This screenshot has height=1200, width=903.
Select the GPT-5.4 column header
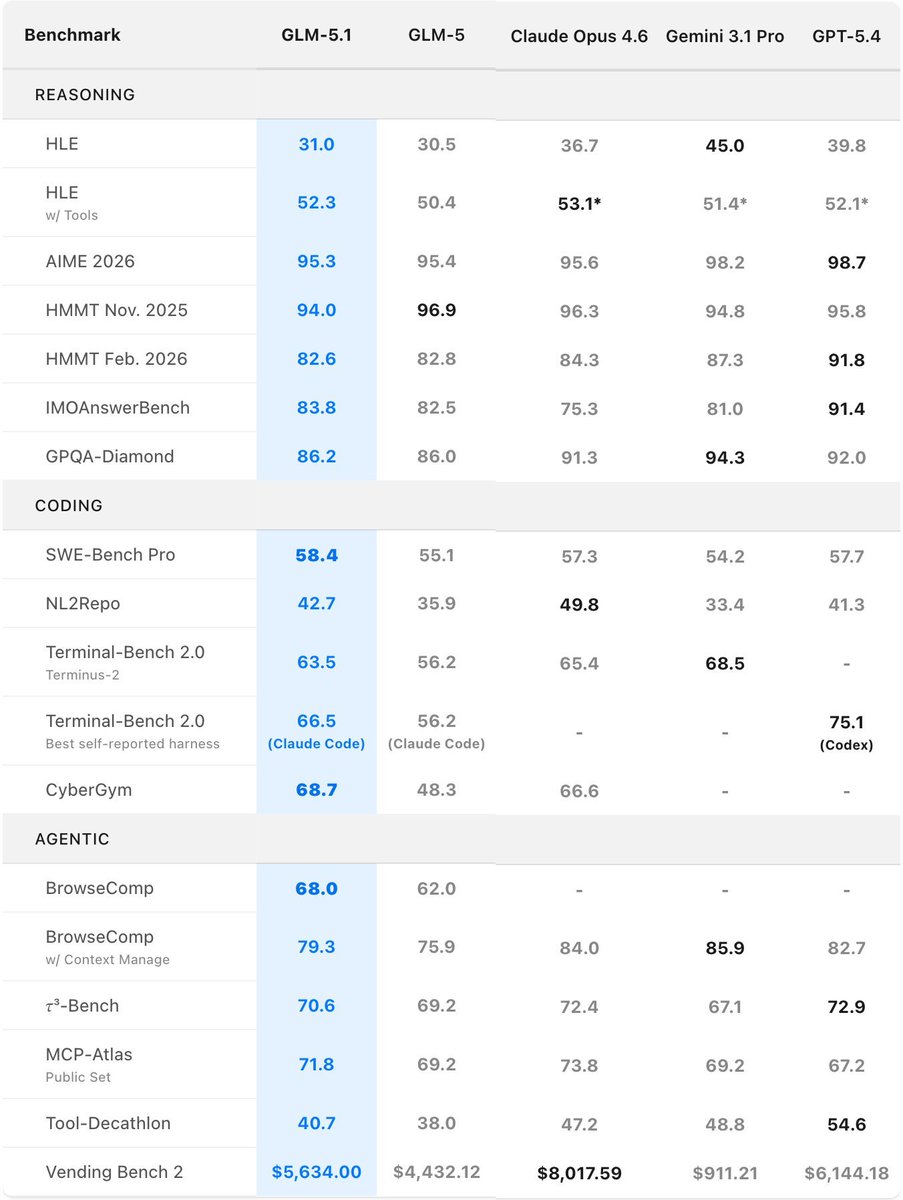846,36
